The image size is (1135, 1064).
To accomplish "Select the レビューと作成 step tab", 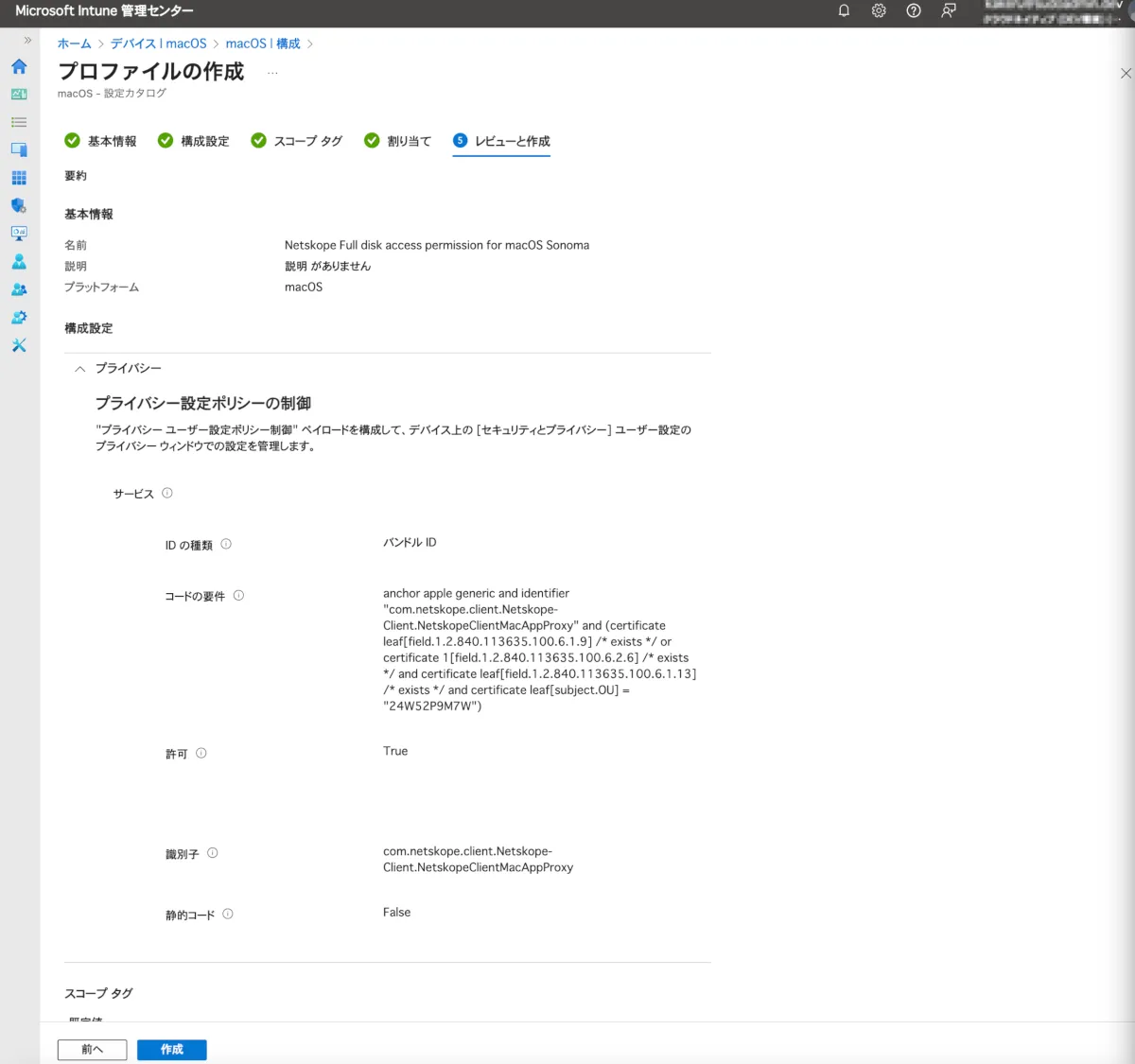I will click(501, 141).
